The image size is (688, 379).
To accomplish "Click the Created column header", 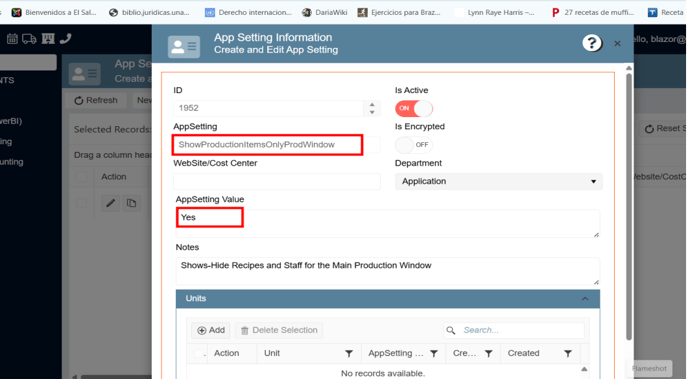I will (523, 354).
